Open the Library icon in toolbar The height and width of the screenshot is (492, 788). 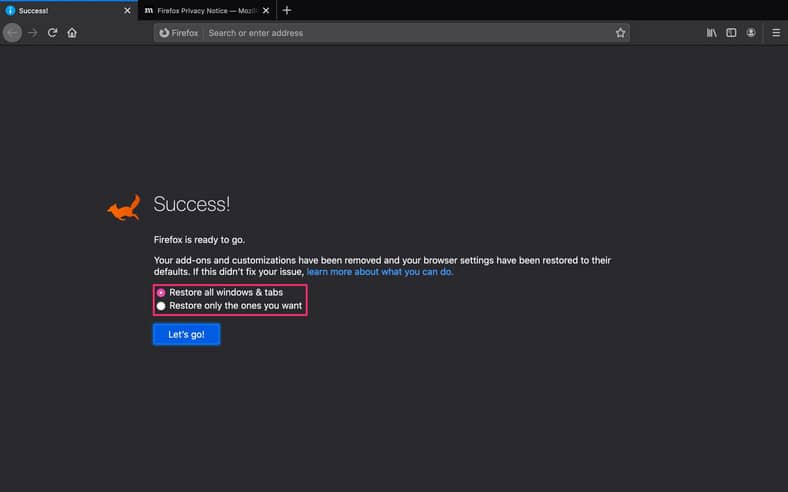[x=712, y=33]
